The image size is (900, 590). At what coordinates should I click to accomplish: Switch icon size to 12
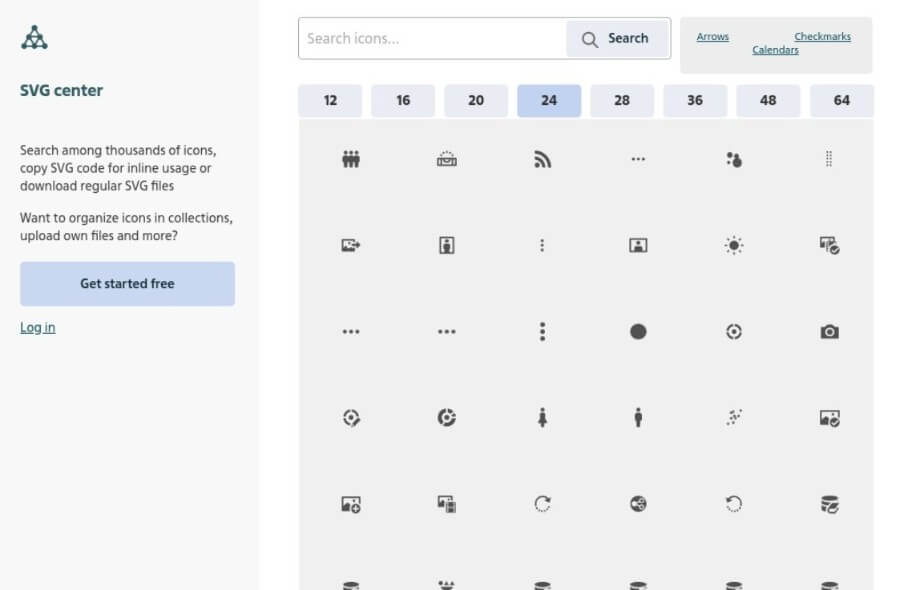[330, 100]
